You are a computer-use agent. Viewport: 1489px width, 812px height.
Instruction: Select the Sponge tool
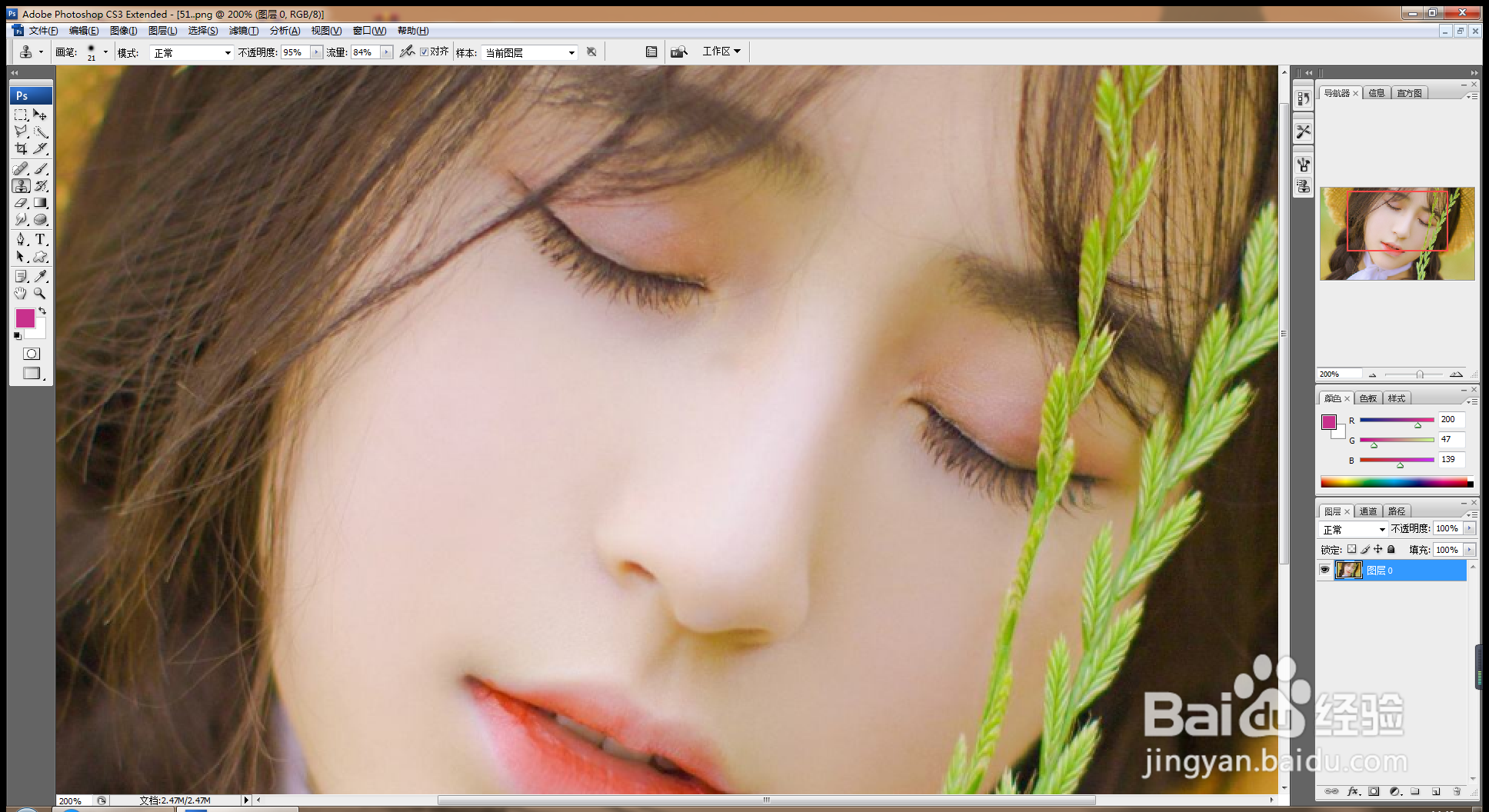41,220
